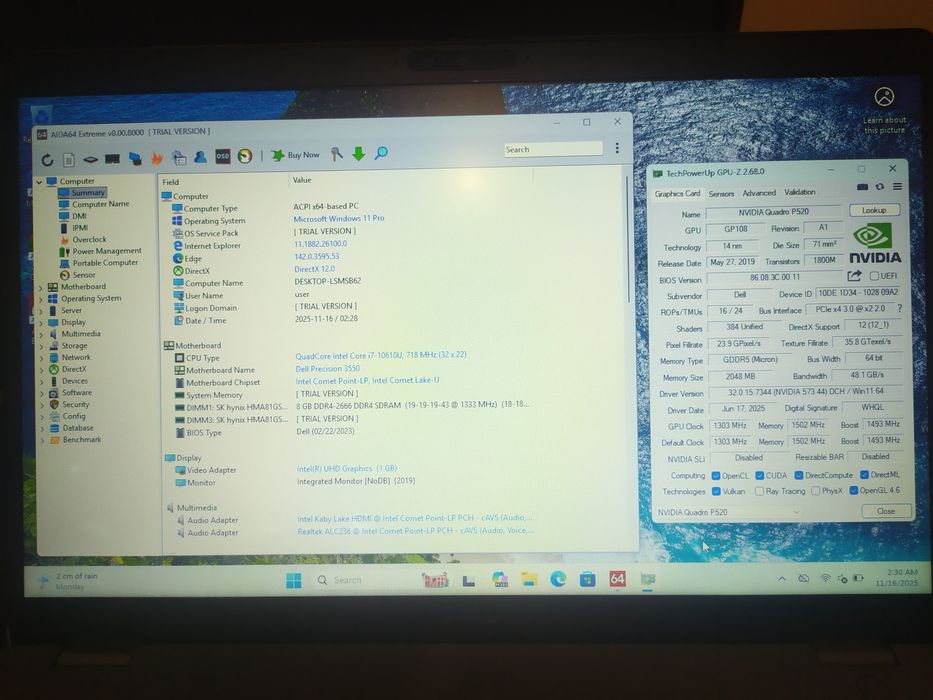The width and height of the screenshot is (933, 700).
Task: Expand the Network tree node
Action: [42, 358]
